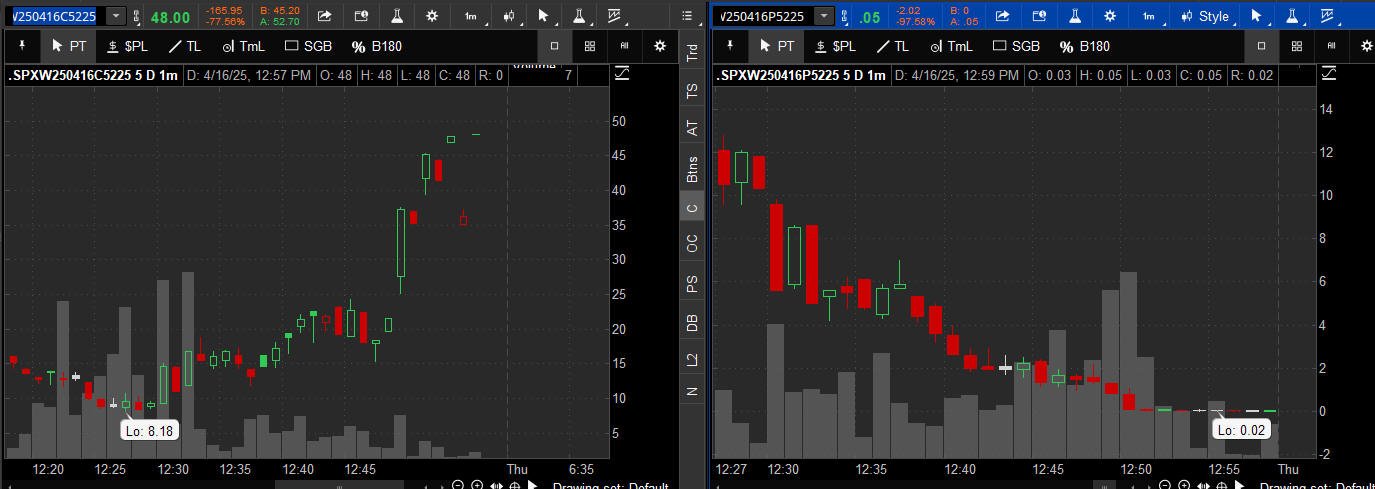Switch left chart to single-grid layout
This screenshot has width=1375, height=489.
point(554,46)
